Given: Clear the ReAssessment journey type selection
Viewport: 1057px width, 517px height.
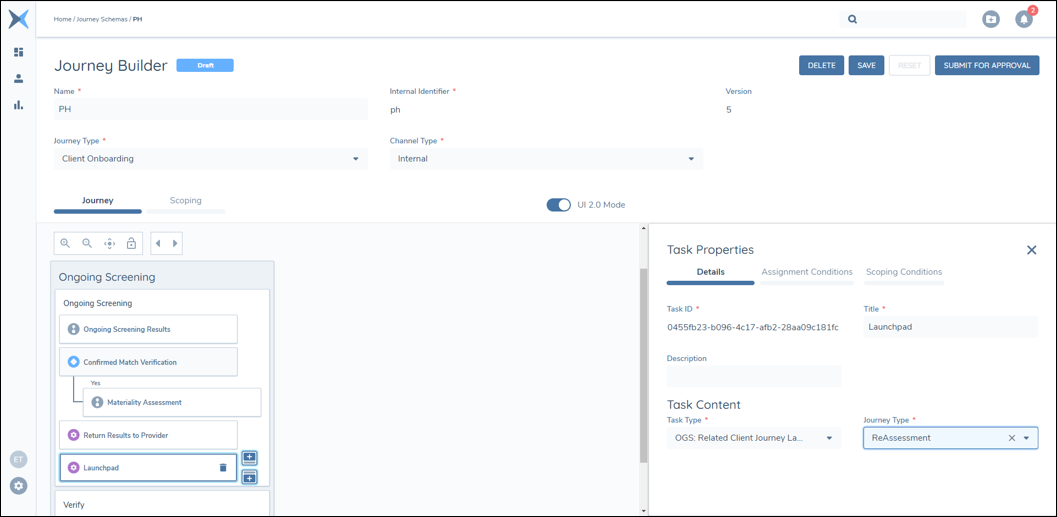Looking at the screenshot, I should point(1011,438).
